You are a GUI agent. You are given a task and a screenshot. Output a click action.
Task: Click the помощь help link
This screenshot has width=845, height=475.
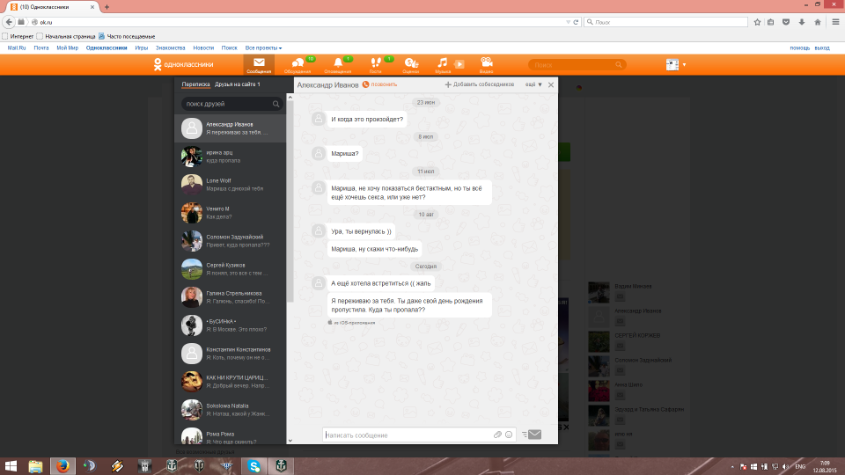point(800,48)
